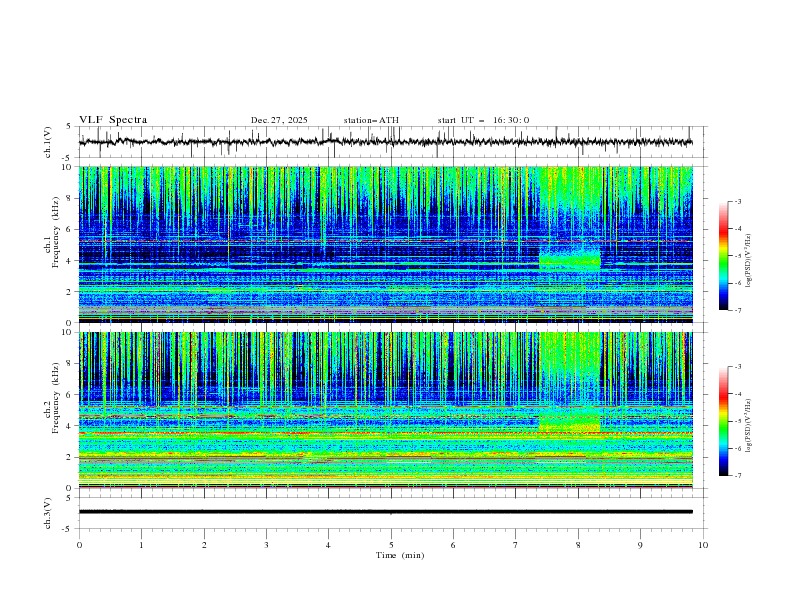Click the ch.2 spectrogram panel
The height and width of the screenshot is (612, 792).
click(385, 410)
